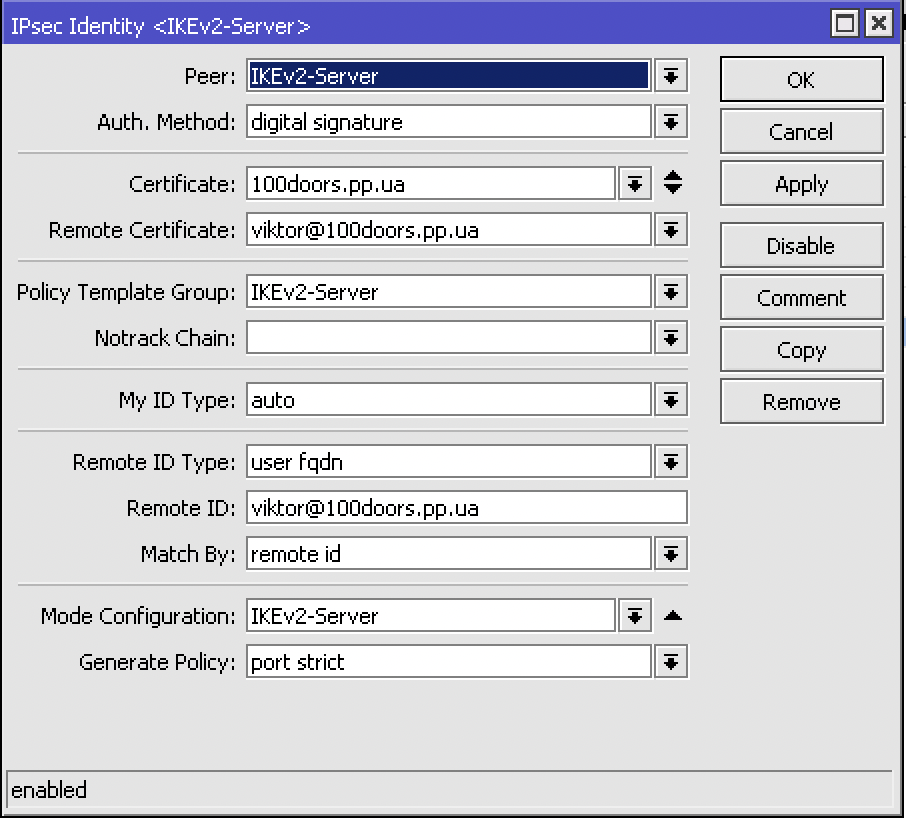This screenshot has height=820, width=906.
Task: Apply the IPsec identity changes
Action: pos(801,183)
